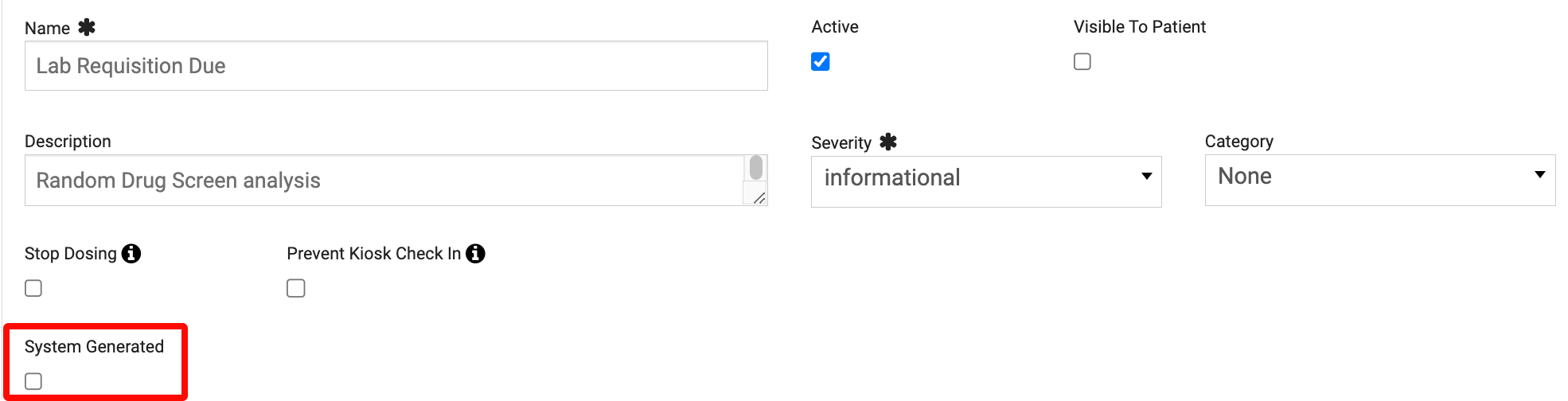
Task: Click the required asterisk next to Name
Action: pos(87,28)
